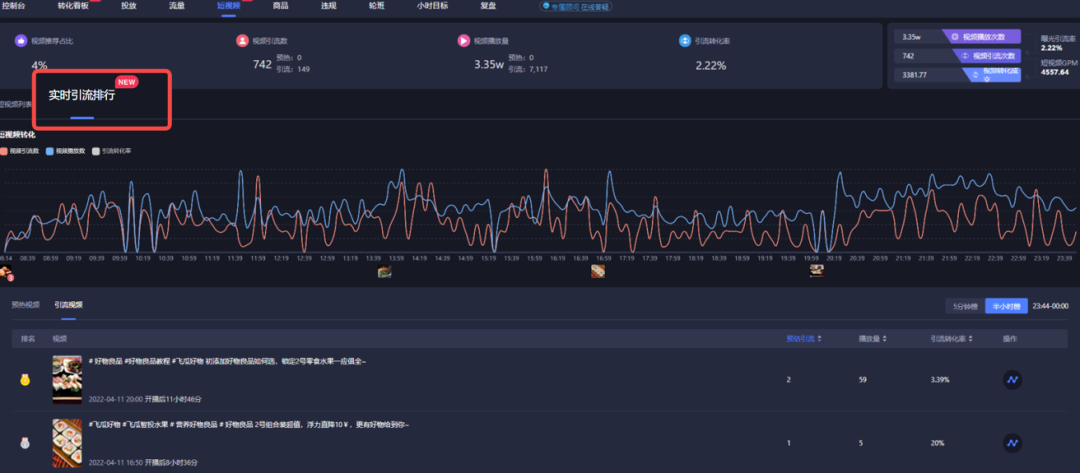Select the 短视频 tab
1080x473 pixels.
pyautogui.click(x=229, y=6)
